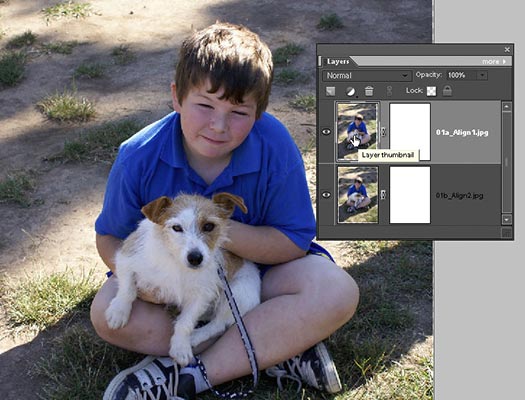Open the Layers panel more menu

click(494, 62)
